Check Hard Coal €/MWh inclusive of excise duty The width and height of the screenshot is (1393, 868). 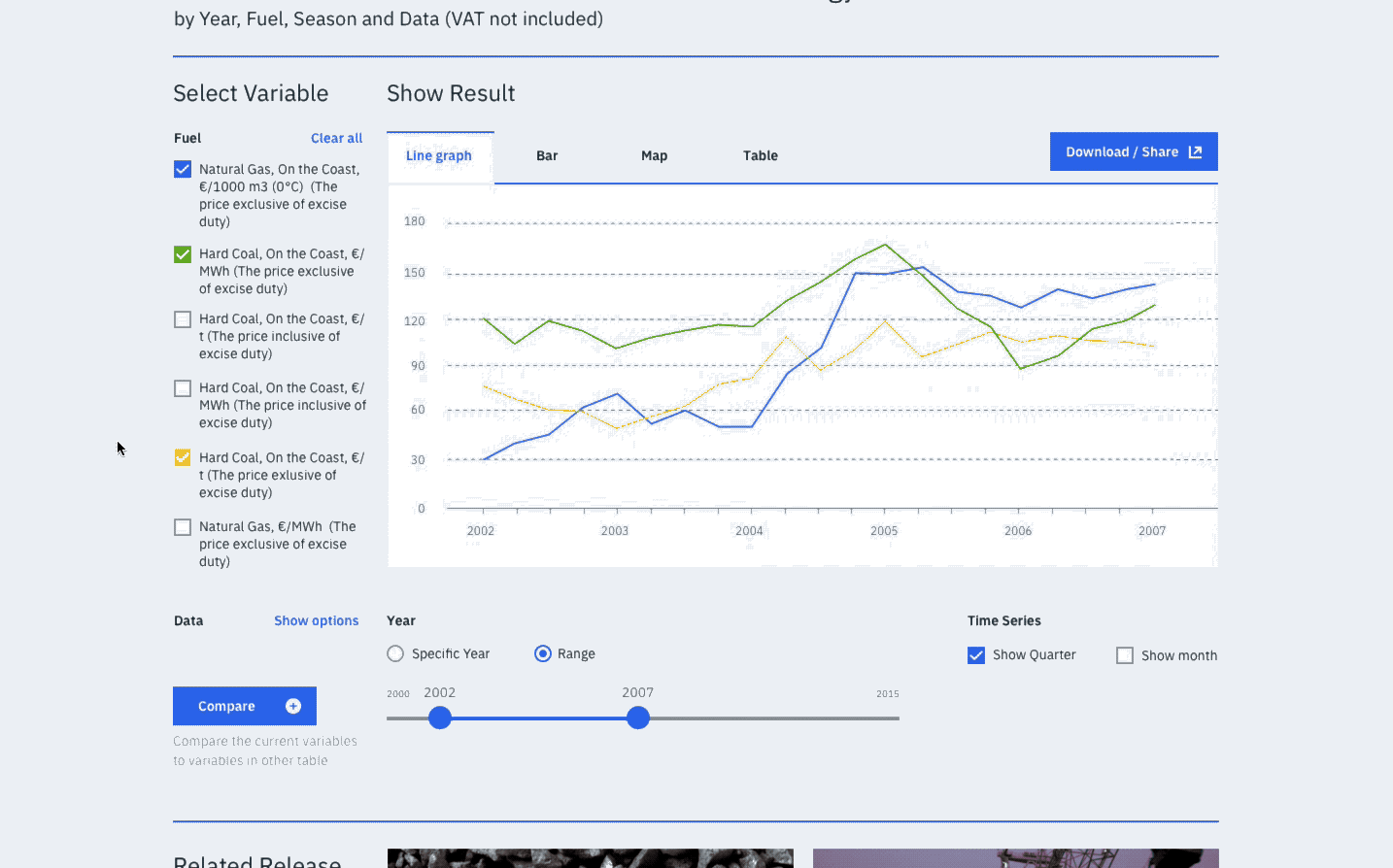click(x=183, y=388)
